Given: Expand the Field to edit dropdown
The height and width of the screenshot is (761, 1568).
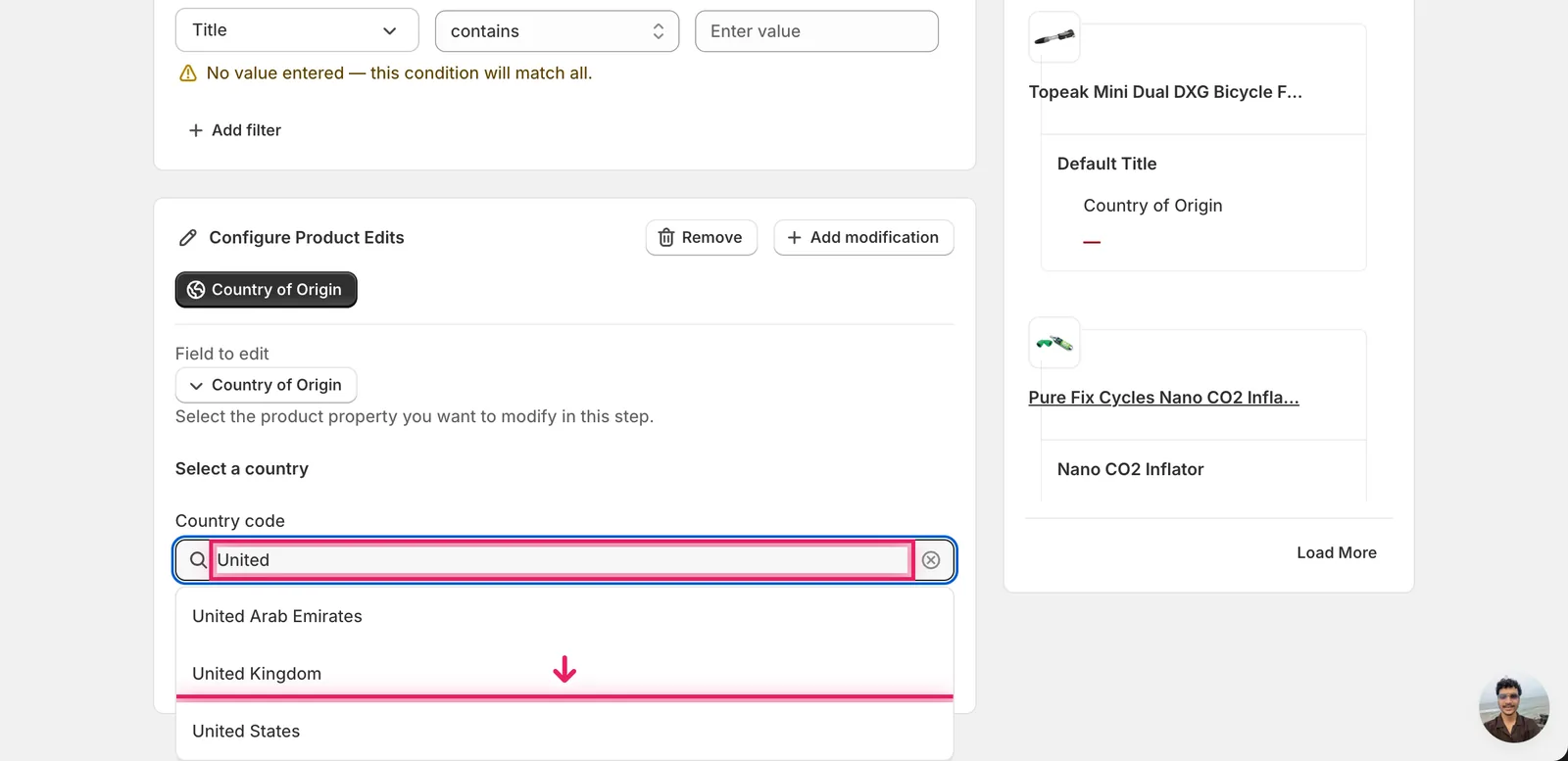Looking at the screenshot, I should pyautogui.click(x=266, y=385).
